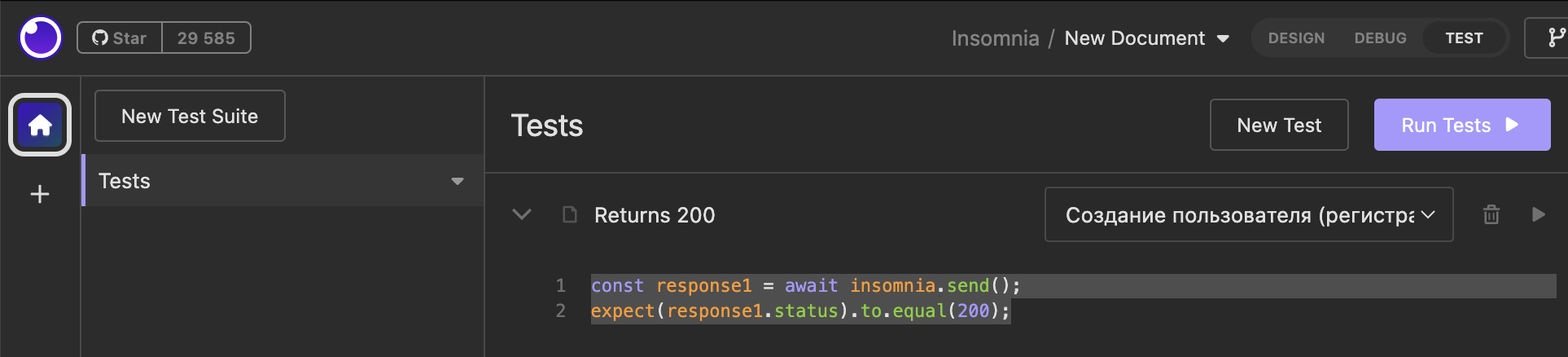Screen dimensions: 1568x357
Task: Click the 29 585 star count
Action: 206,38
